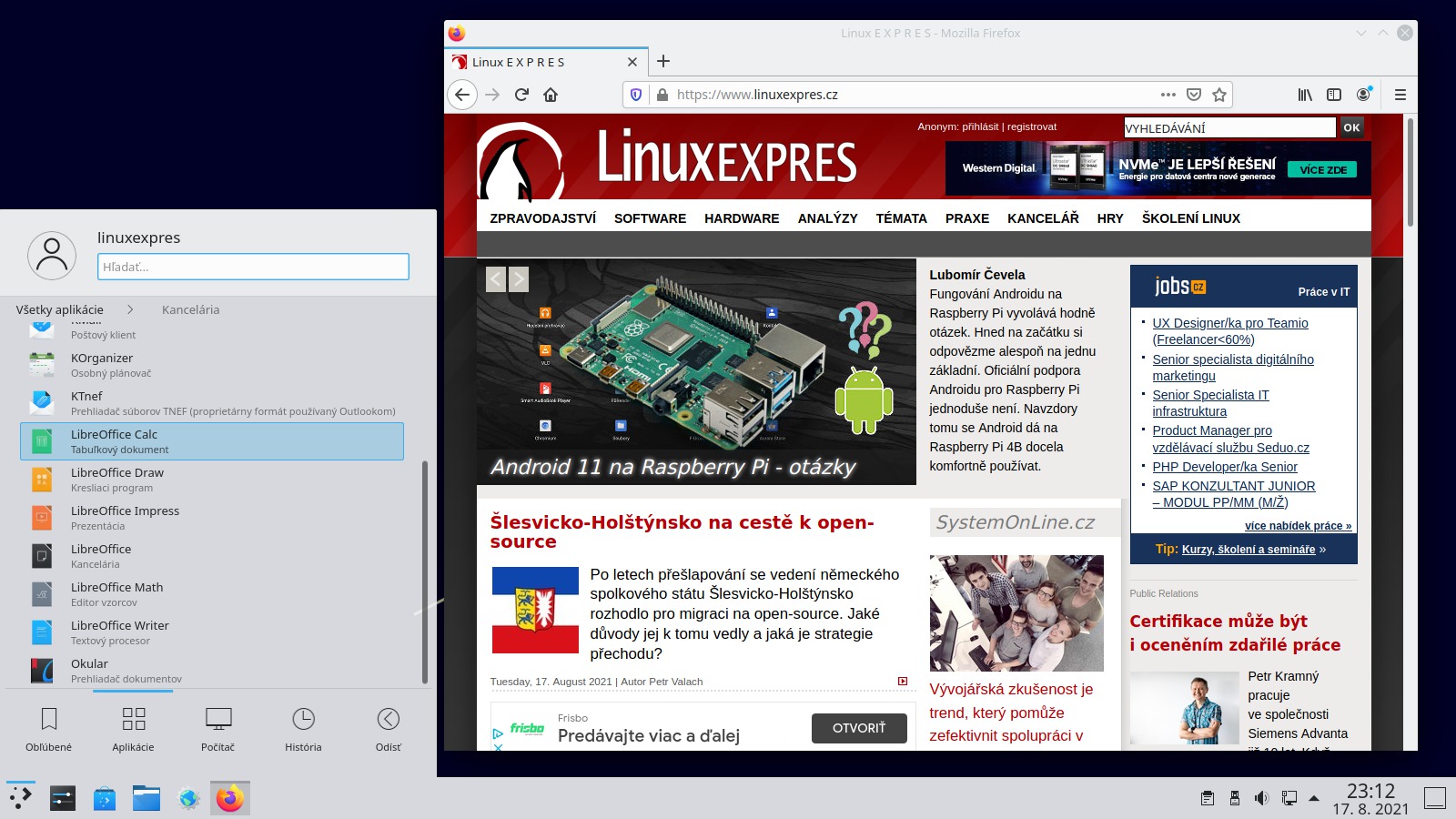The width and height of the screenshot is (1456, 819).
Task: Launch KTnef viewer from the menu
Action: coord(211,403)
